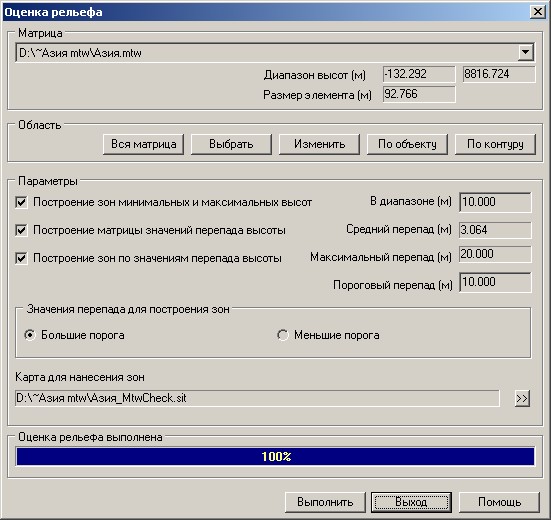Viewport: 551px width, 520px height.
Task: Click the 'Изменить' area button
Action: point(319,144)
